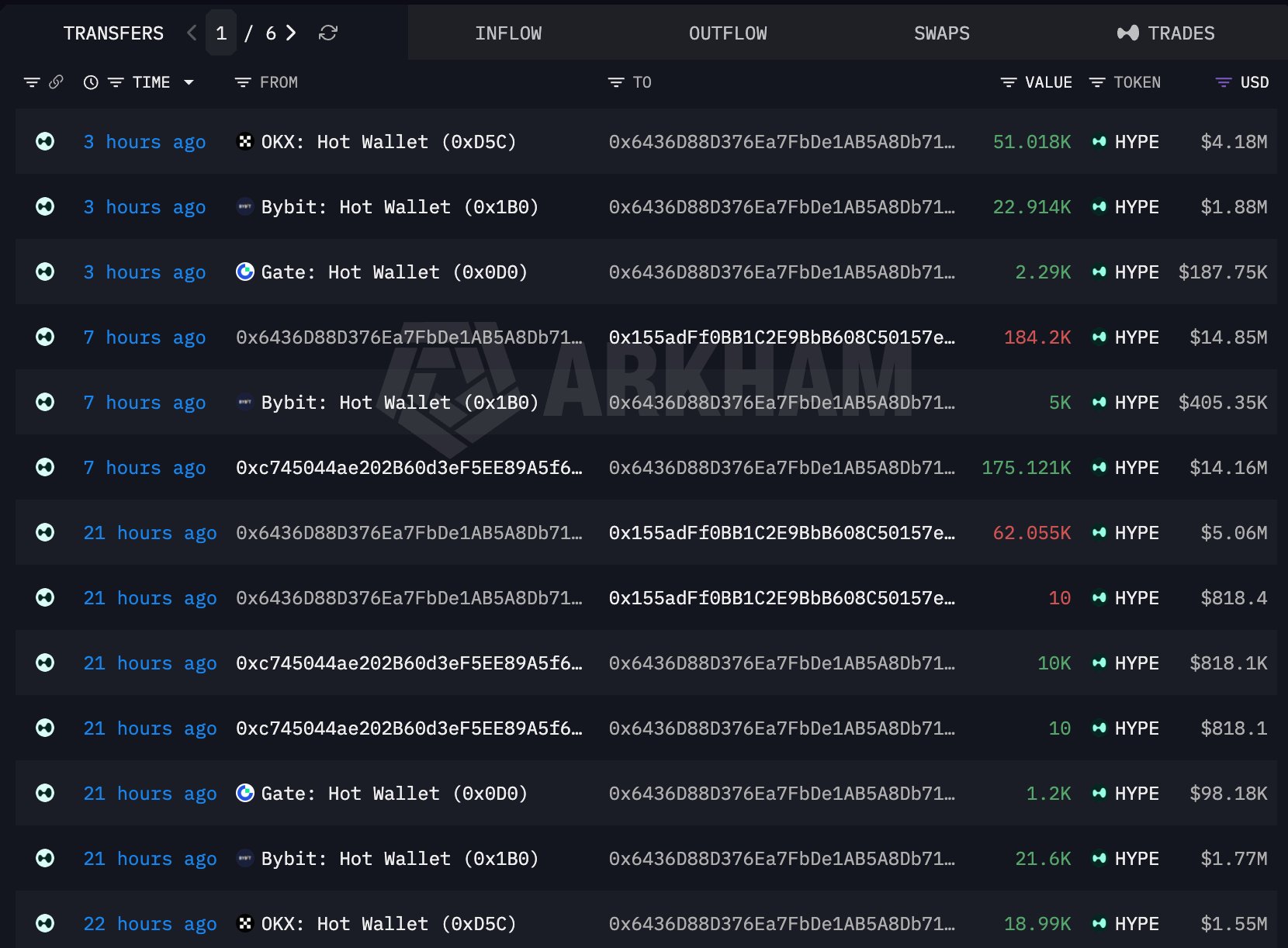Click OKX logo in the 51.018K row
Screen dimensions: 1288x948
[x=245, y=142]
